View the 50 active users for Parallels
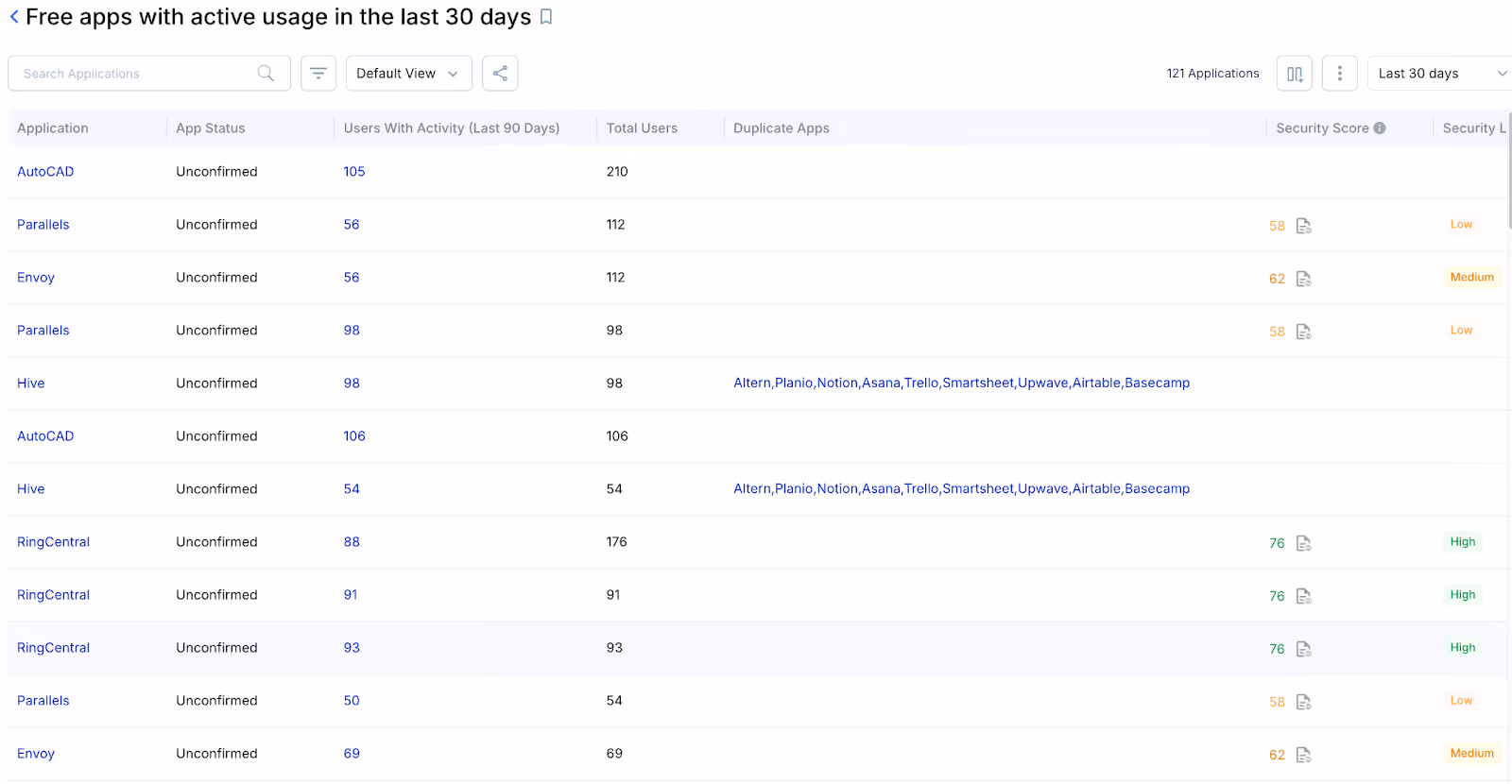 coord(352,701)
